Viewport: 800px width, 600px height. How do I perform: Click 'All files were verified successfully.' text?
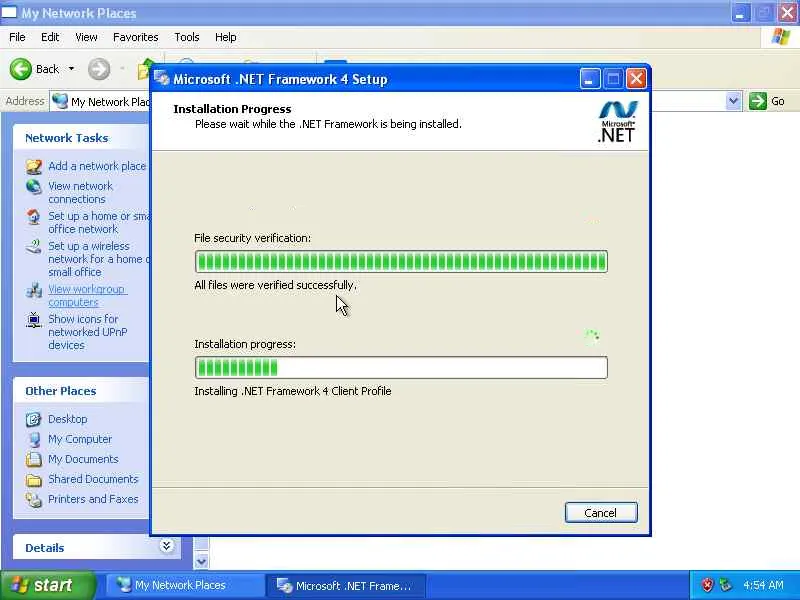[x=276, y=285]
